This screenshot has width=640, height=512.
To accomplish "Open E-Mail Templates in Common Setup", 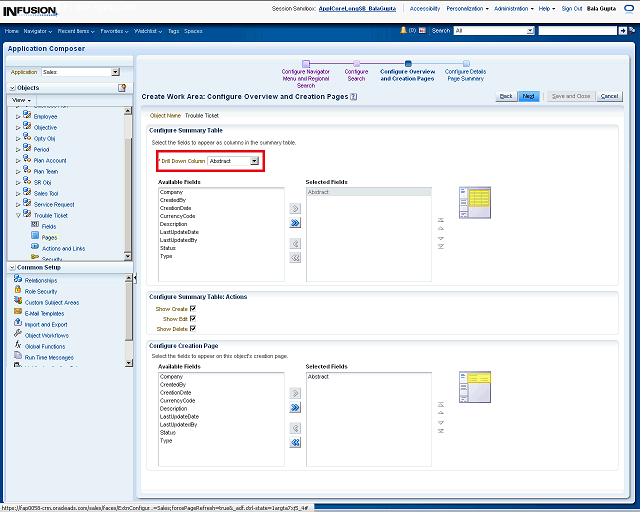I will pyautogui.click(x=44, y=313).
